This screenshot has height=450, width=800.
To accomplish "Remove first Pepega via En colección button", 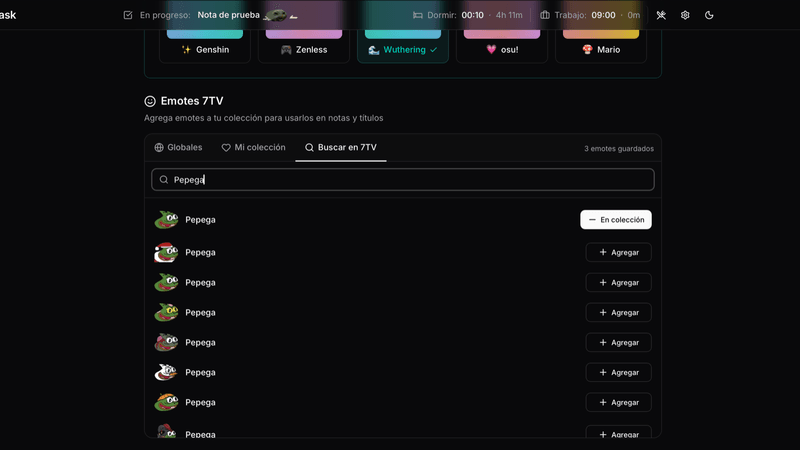I will tap(616, 220).
